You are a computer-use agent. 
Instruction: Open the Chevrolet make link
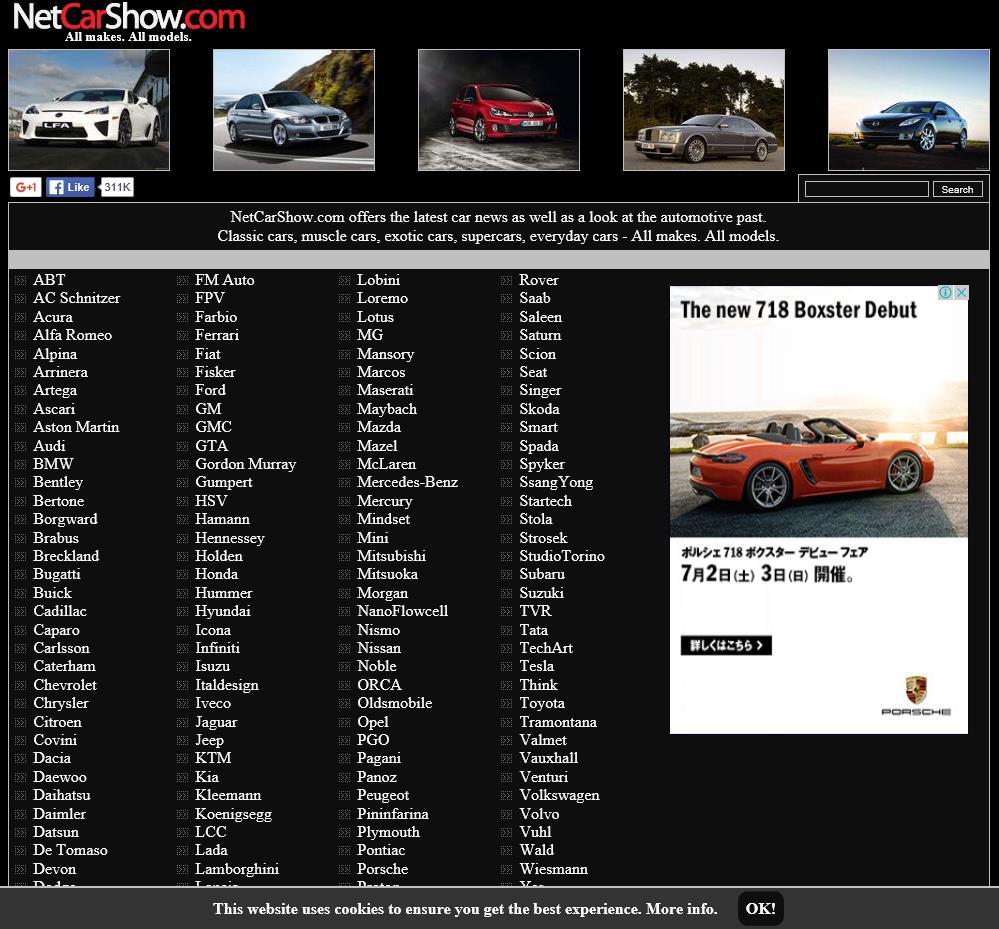65,686
